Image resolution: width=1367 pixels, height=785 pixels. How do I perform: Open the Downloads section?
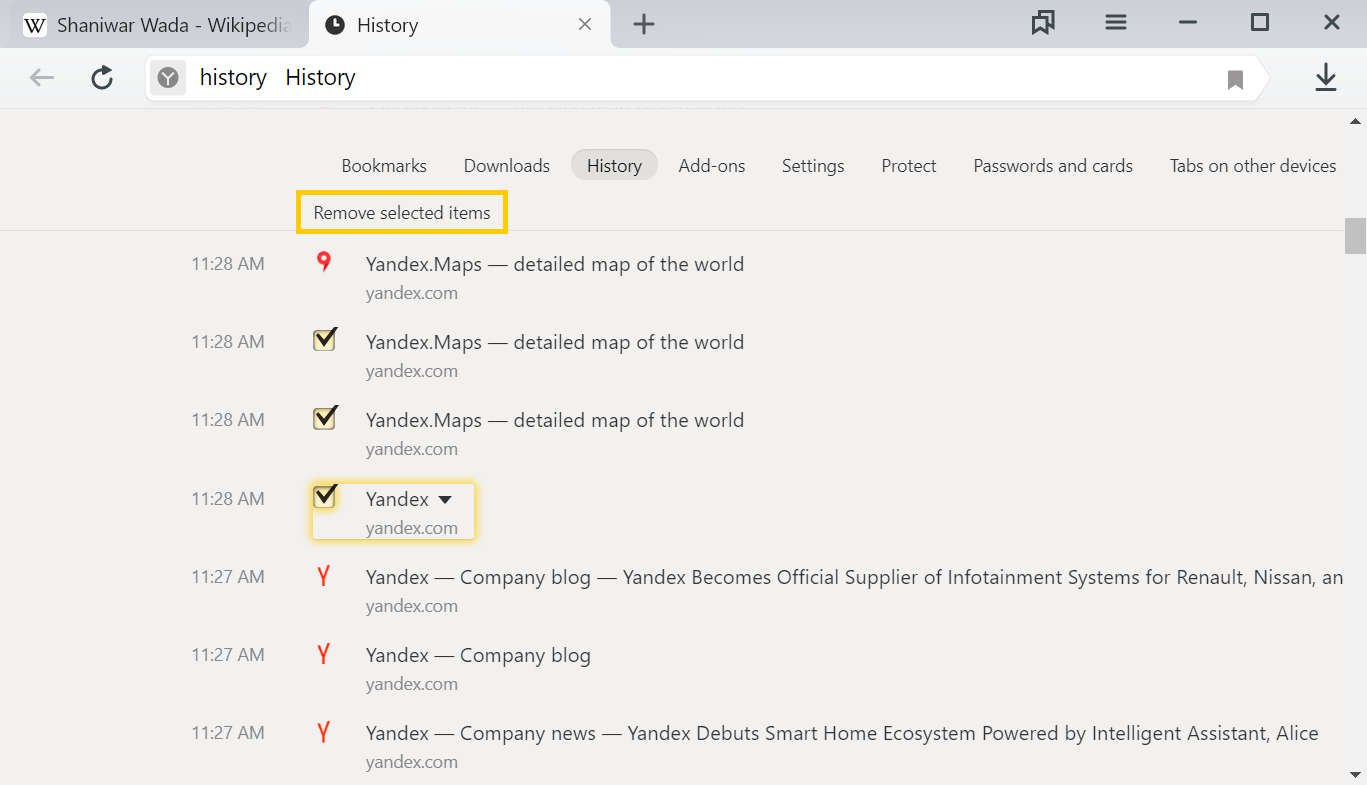507,166
